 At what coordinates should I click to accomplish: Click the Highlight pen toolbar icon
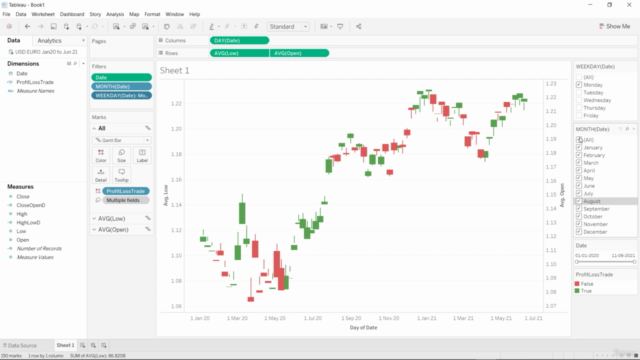tap(211, 27)
